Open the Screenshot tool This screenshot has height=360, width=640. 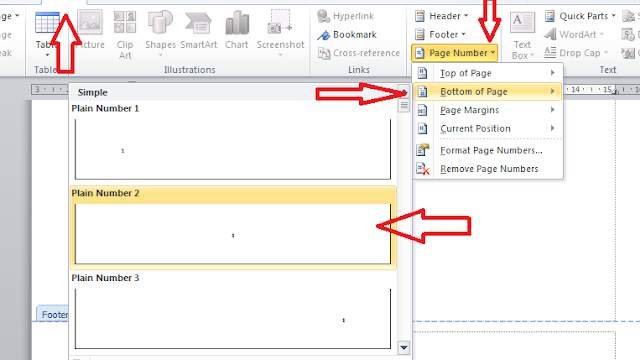click(280, 34)
